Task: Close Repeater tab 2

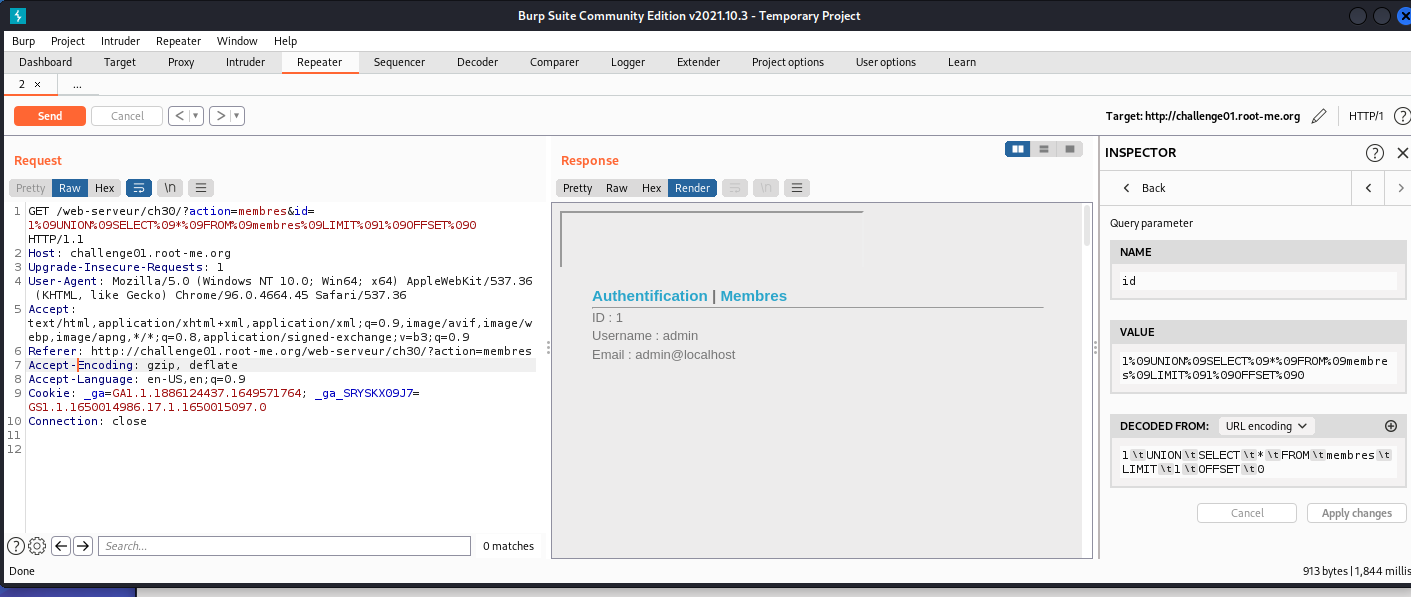Action: coord(38,85)
